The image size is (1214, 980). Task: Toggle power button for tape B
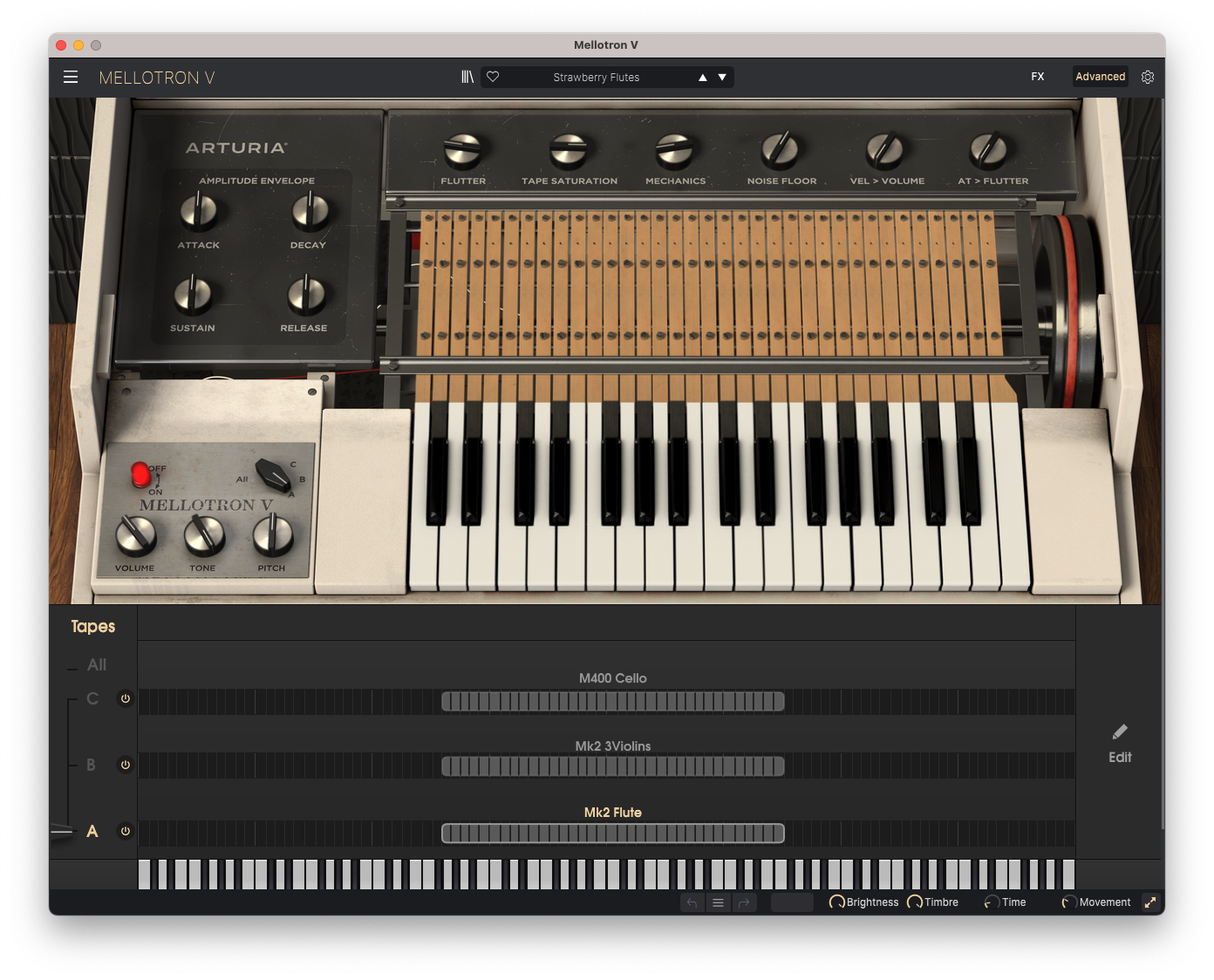126,765
